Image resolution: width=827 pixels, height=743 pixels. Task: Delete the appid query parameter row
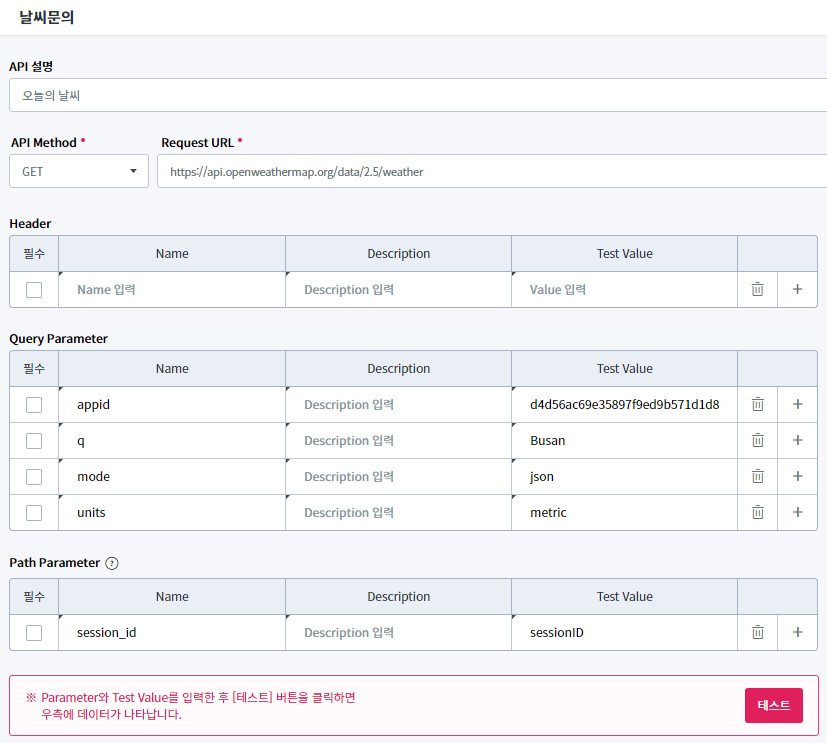757,404
